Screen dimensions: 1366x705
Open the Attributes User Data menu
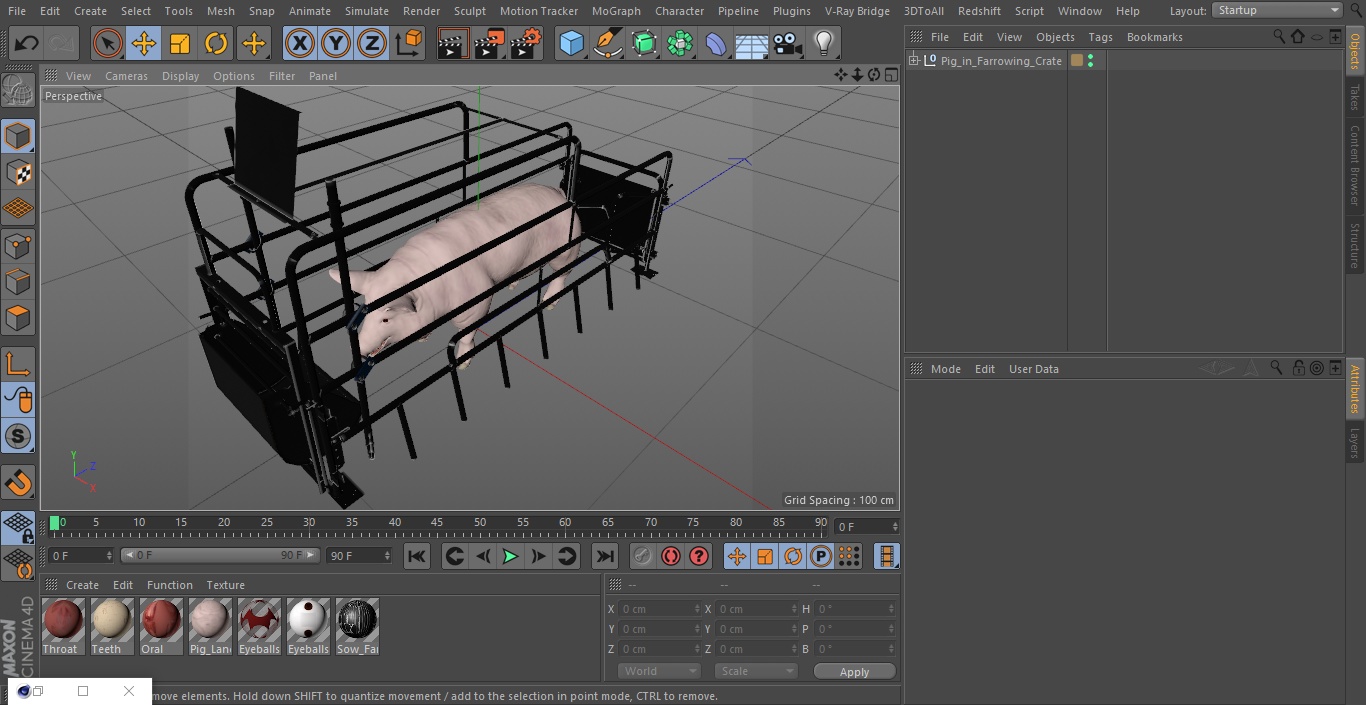click(1033, 369)
